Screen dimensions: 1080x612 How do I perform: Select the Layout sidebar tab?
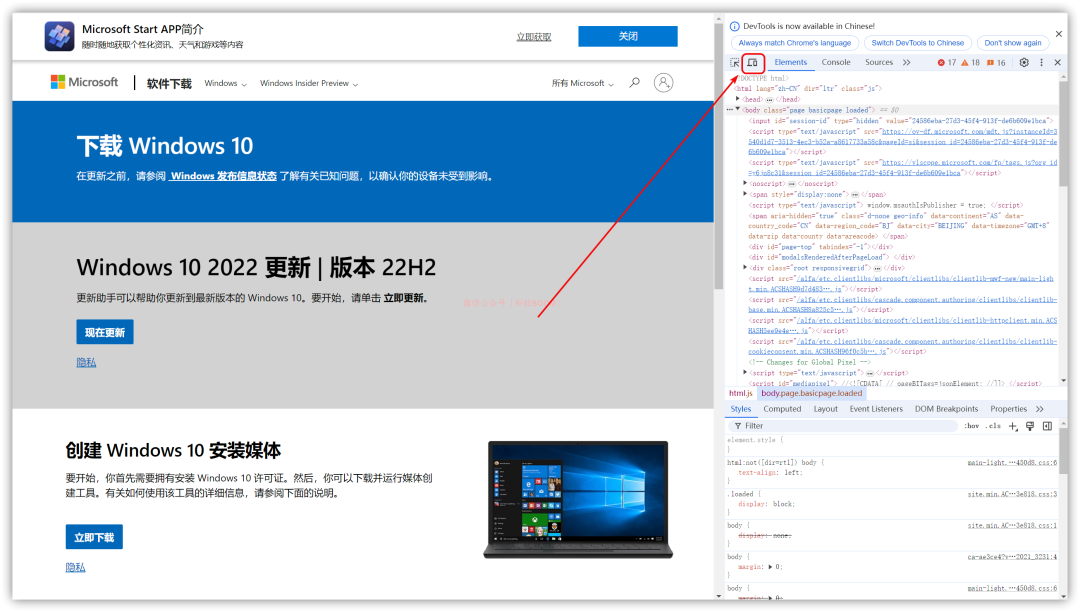(825, 409)
